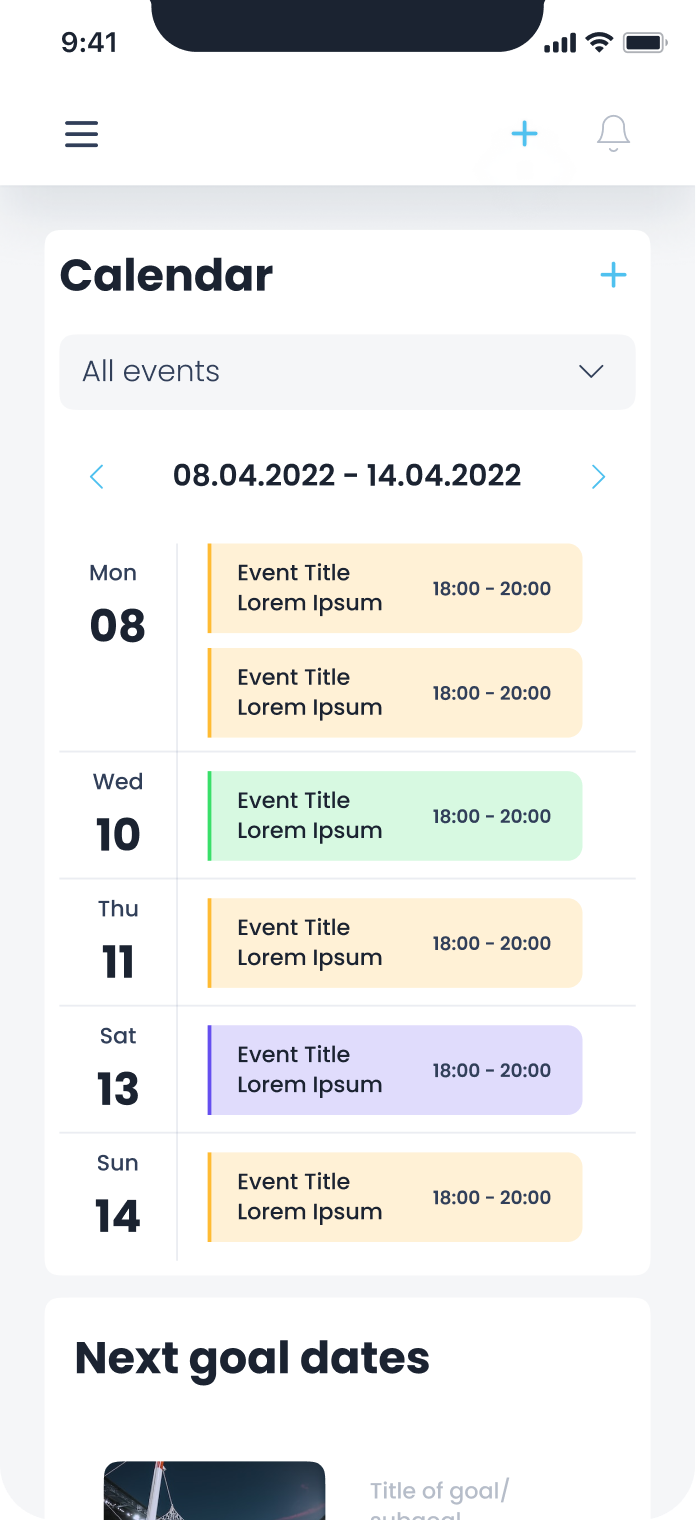Go to previous week with left arrow
Viewport: 696px width, 1520px height.
point(97,476)
